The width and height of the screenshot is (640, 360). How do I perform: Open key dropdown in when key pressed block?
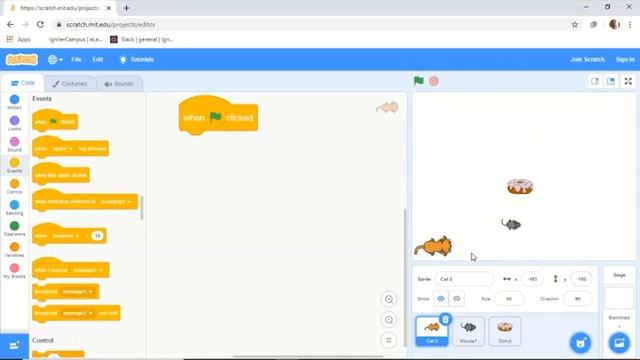tap(62, 149)
